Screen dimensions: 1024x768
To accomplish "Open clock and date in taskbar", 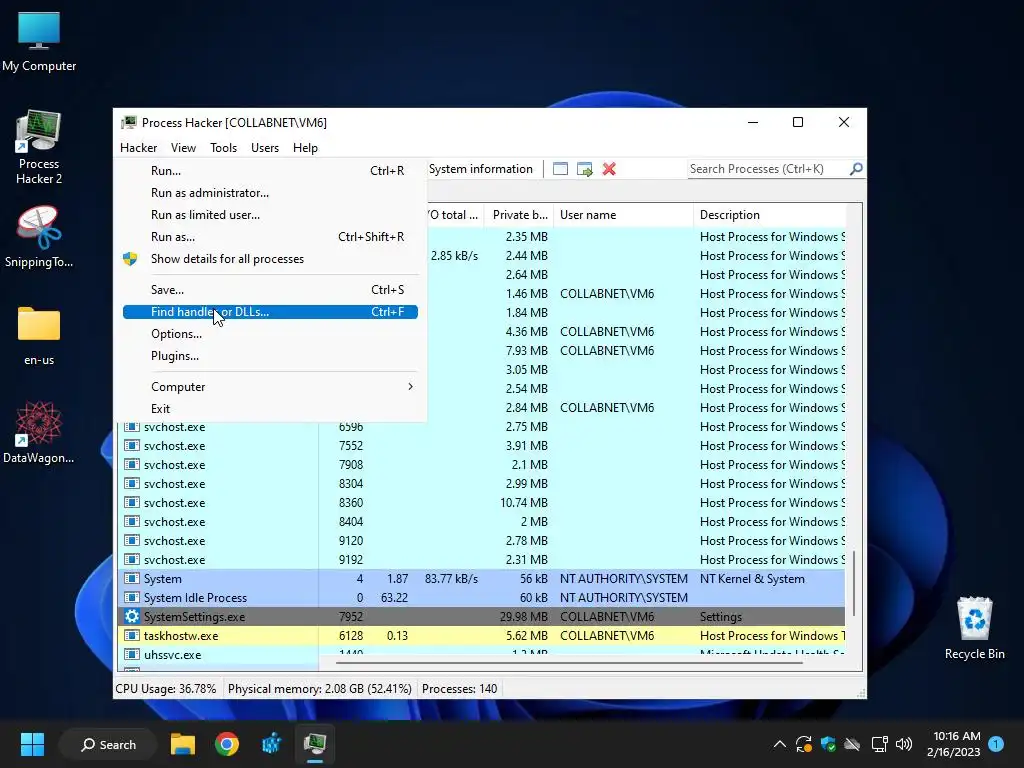I will (953, 744).
